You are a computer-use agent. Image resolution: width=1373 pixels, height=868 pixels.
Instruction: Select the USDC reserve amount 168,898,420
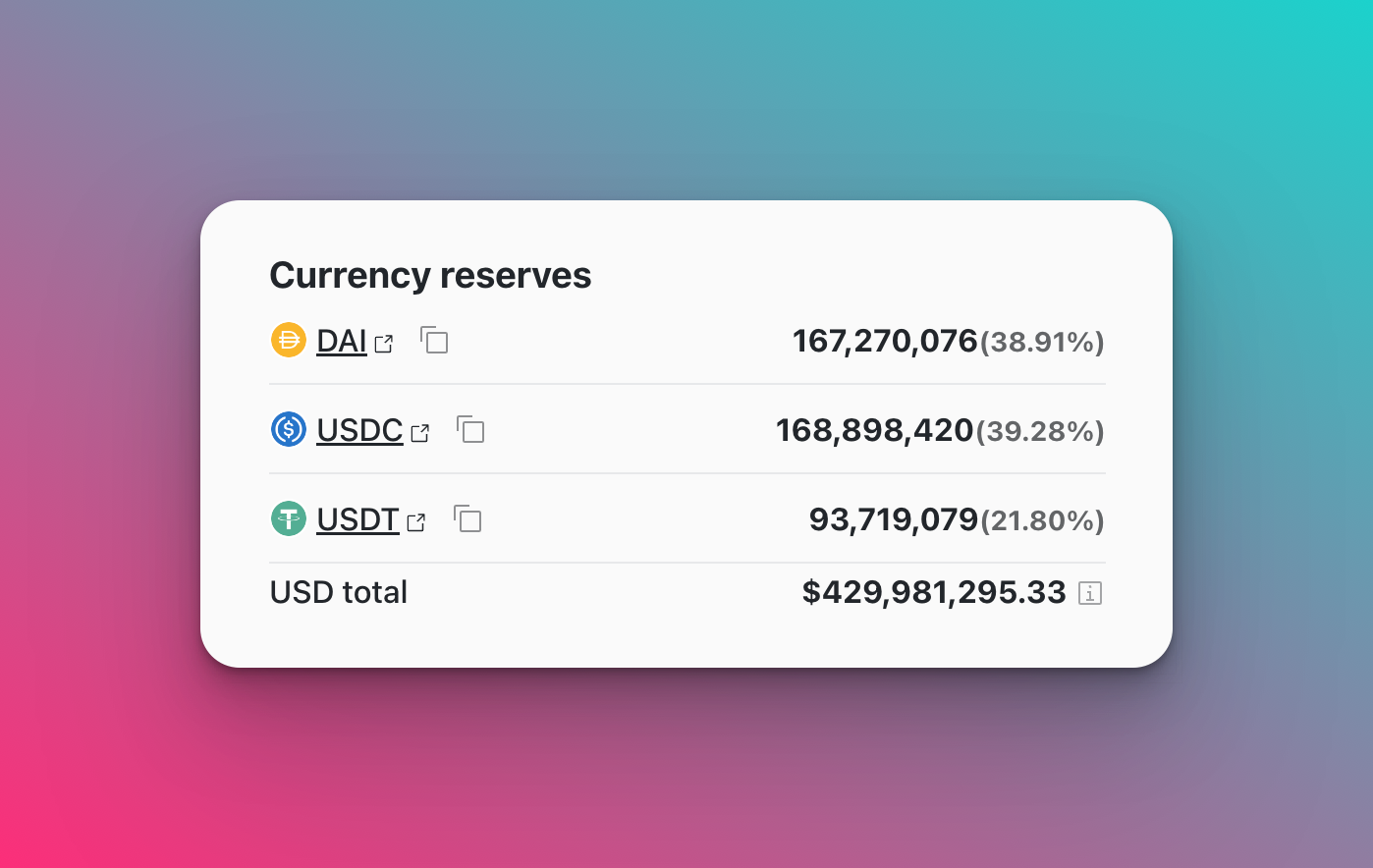coord(875,430)
